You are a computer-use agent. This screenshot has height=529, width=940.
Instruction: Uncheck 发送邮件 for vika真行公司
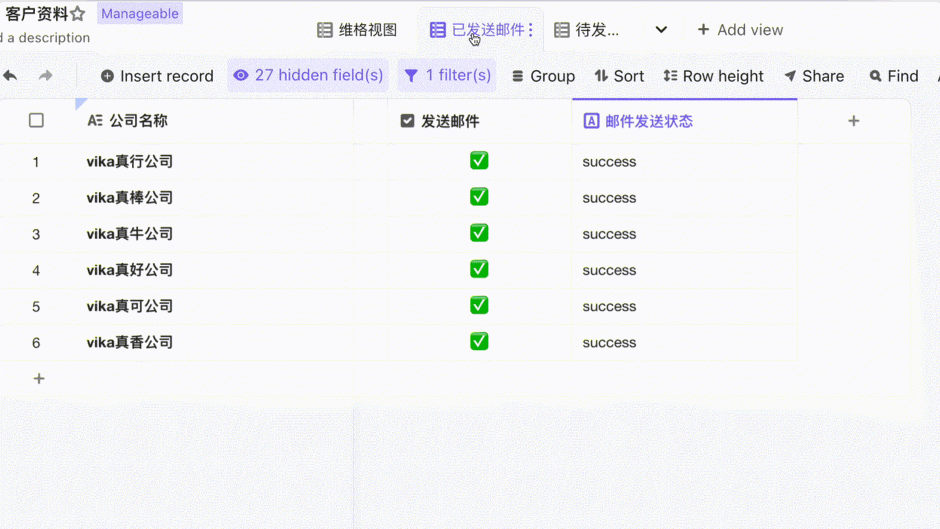click(x=479, y=161)
